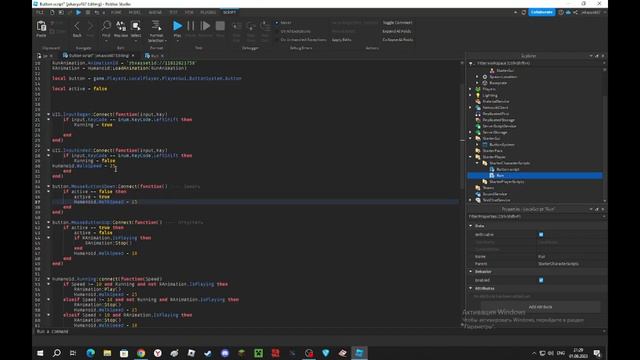
Task: Switch to the PLUGINS ribbon tab
Action: pos(208,12)
